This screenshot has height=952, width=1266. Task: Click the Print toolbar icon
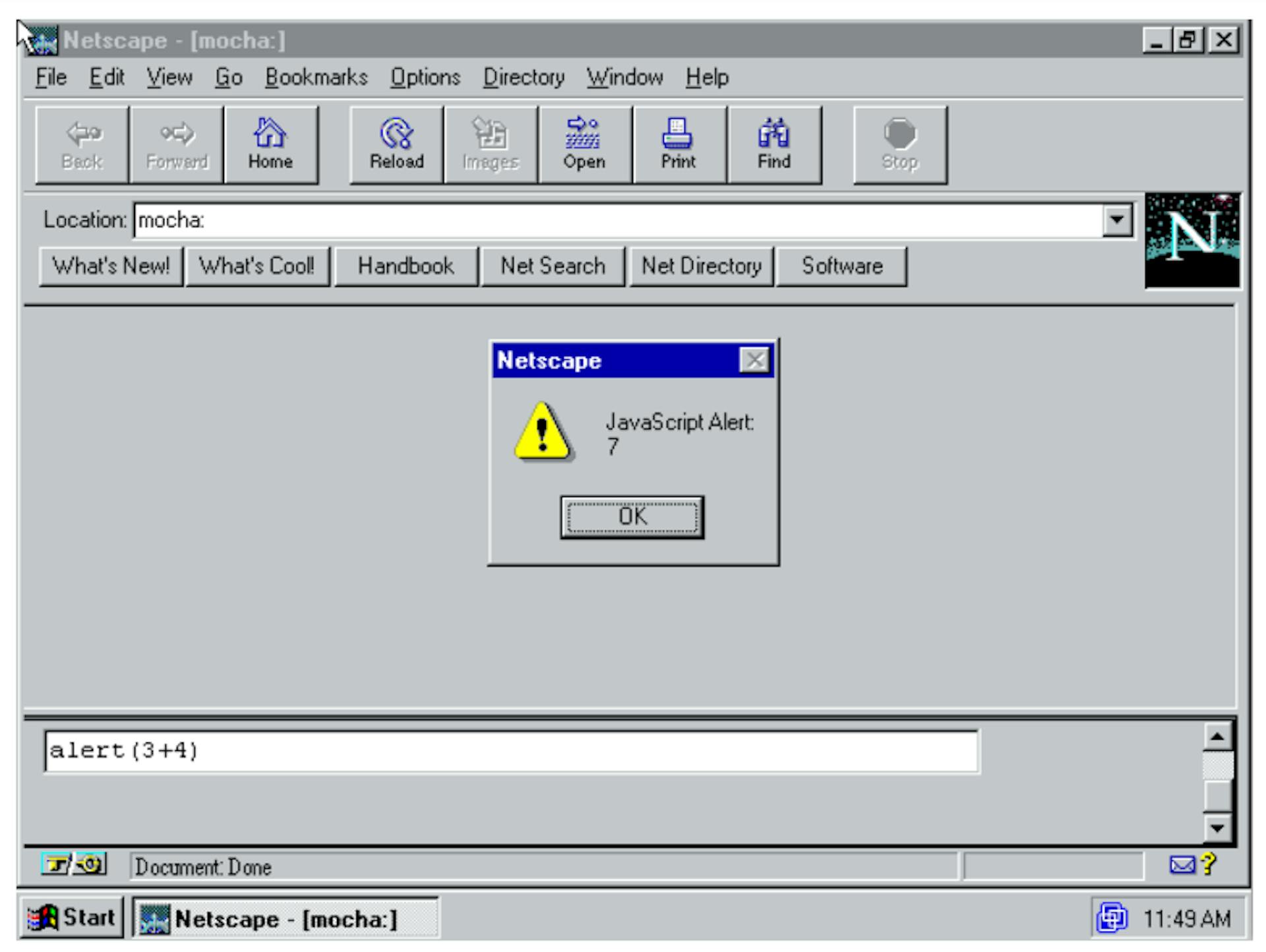tap(680, 142)
